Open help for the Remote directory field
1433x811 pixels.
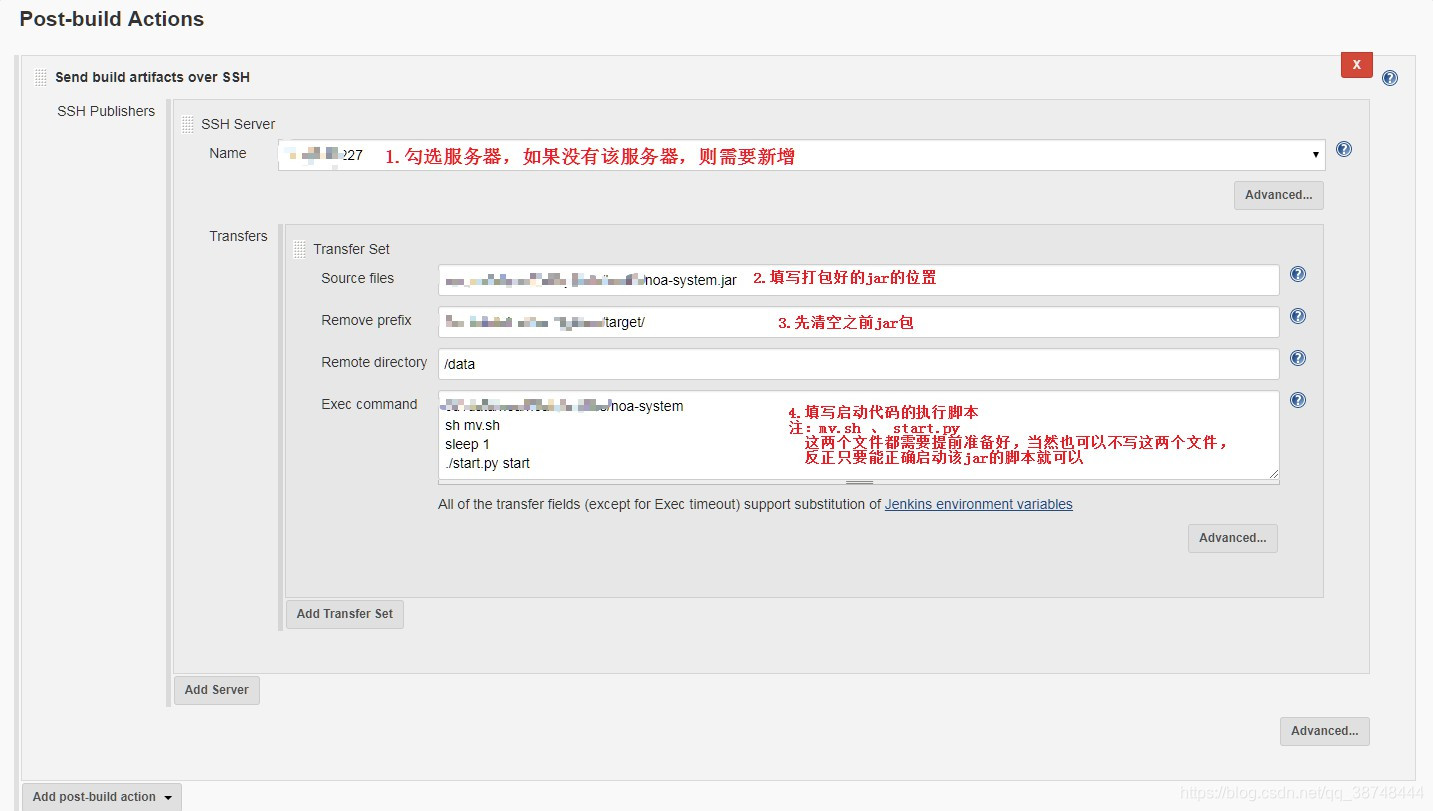tap(1298, 358)
